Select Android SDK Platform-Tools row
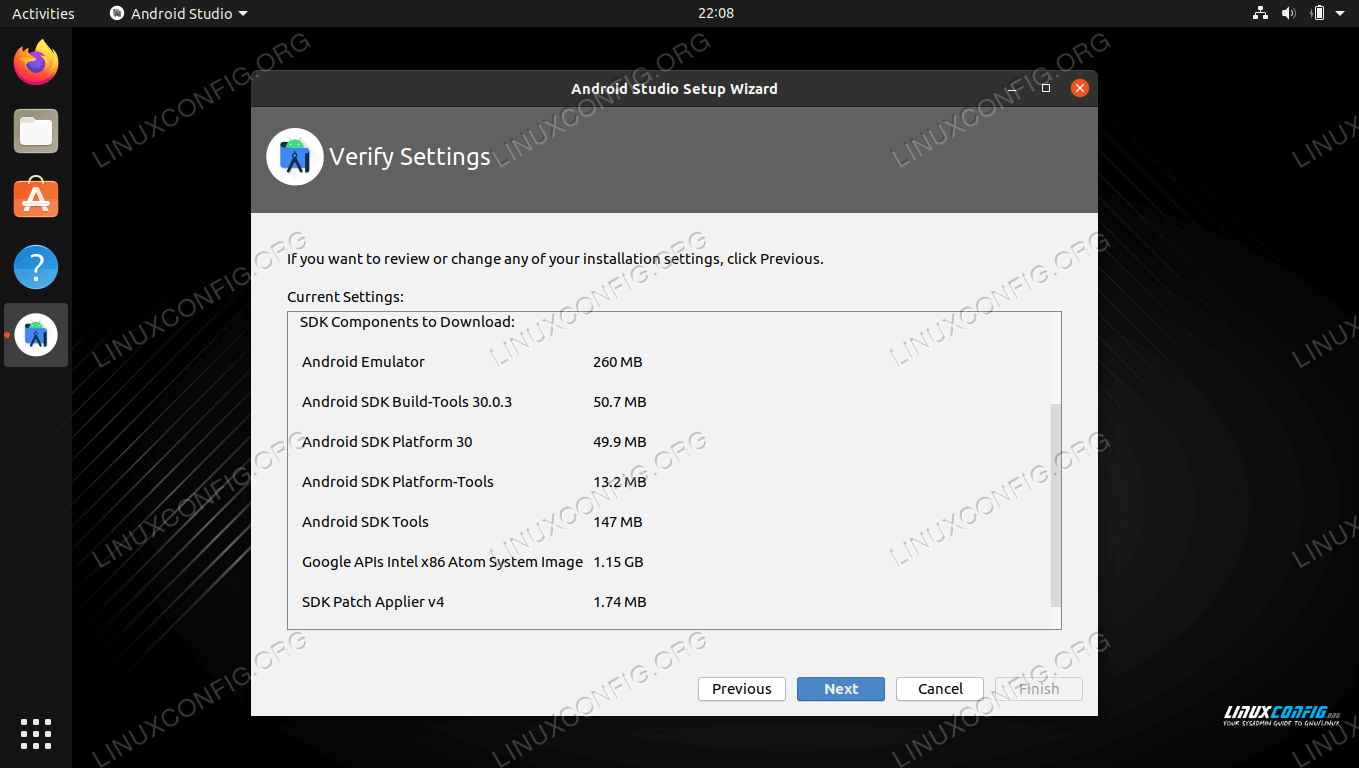Viewport: 1359px width, 768px height. (x=398, y=482)
